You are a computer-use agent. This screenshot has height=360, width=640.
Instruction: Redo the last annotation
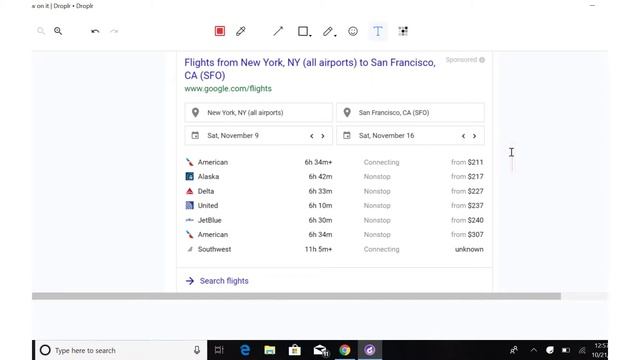[x=114, y=31]
